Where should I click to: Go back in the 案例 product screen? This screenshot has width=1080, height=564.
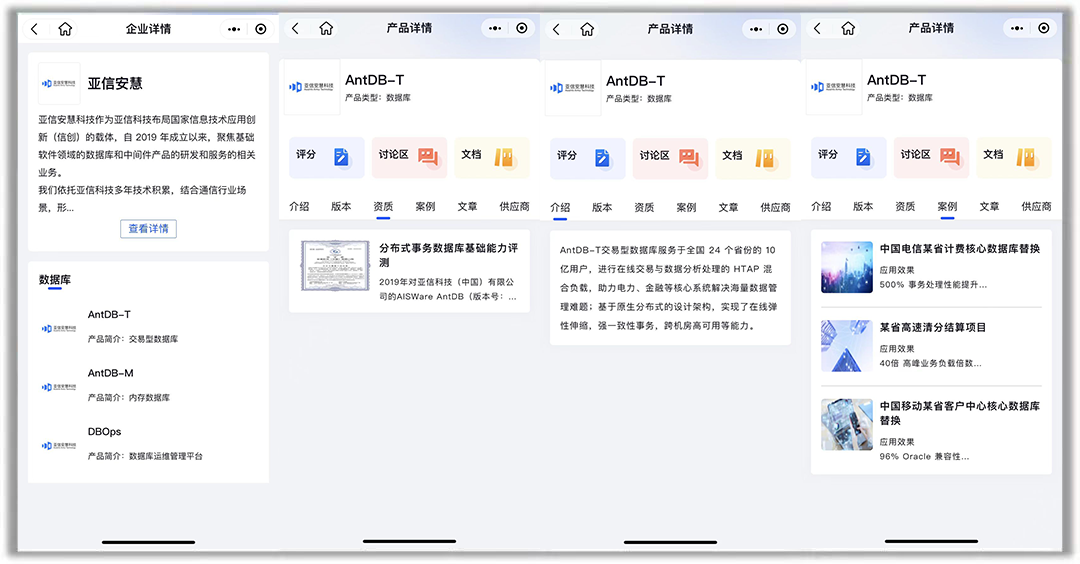(818, 28)
